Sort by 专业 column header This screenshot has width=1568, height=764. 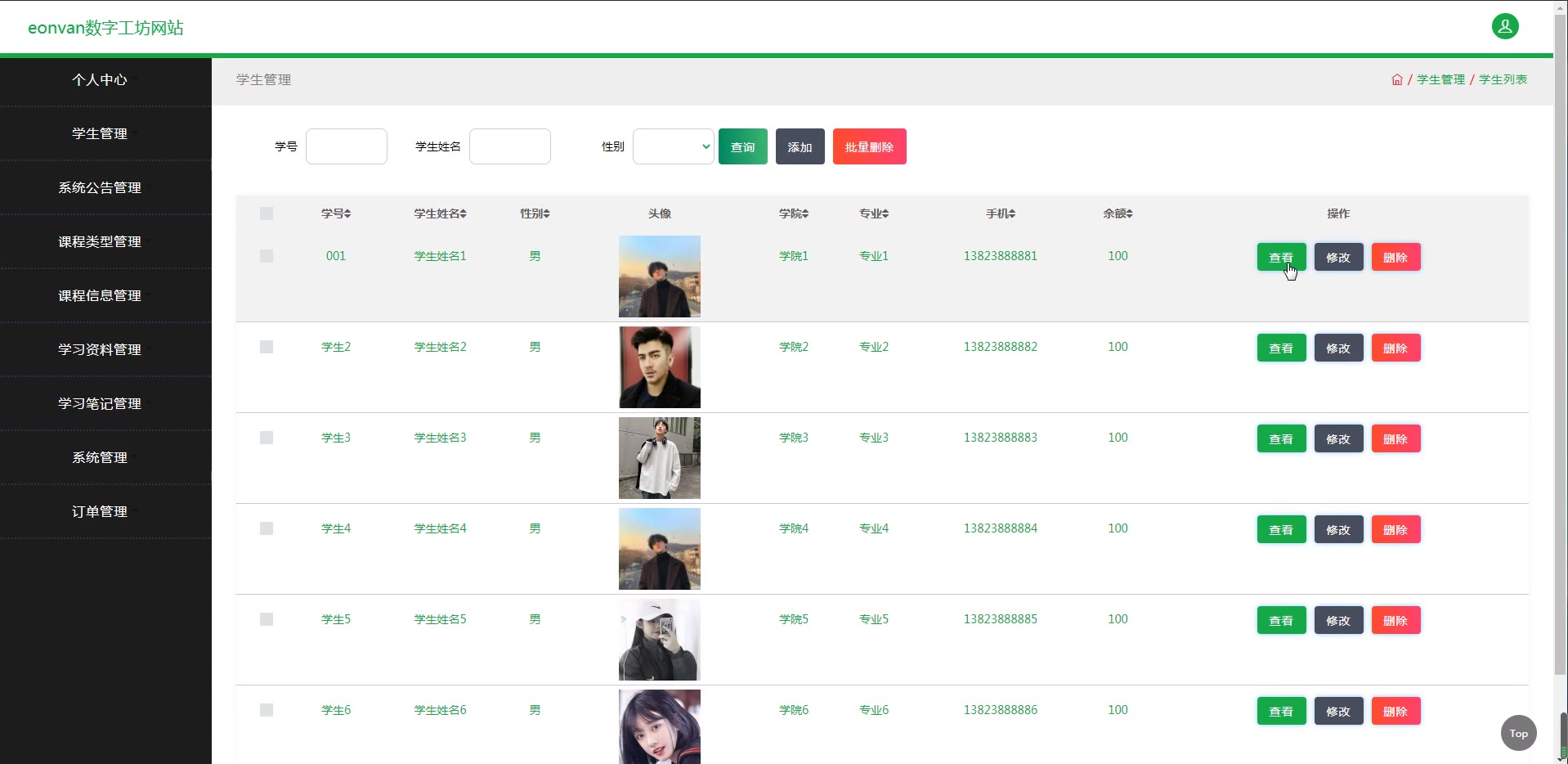click(x=874, y=213)
